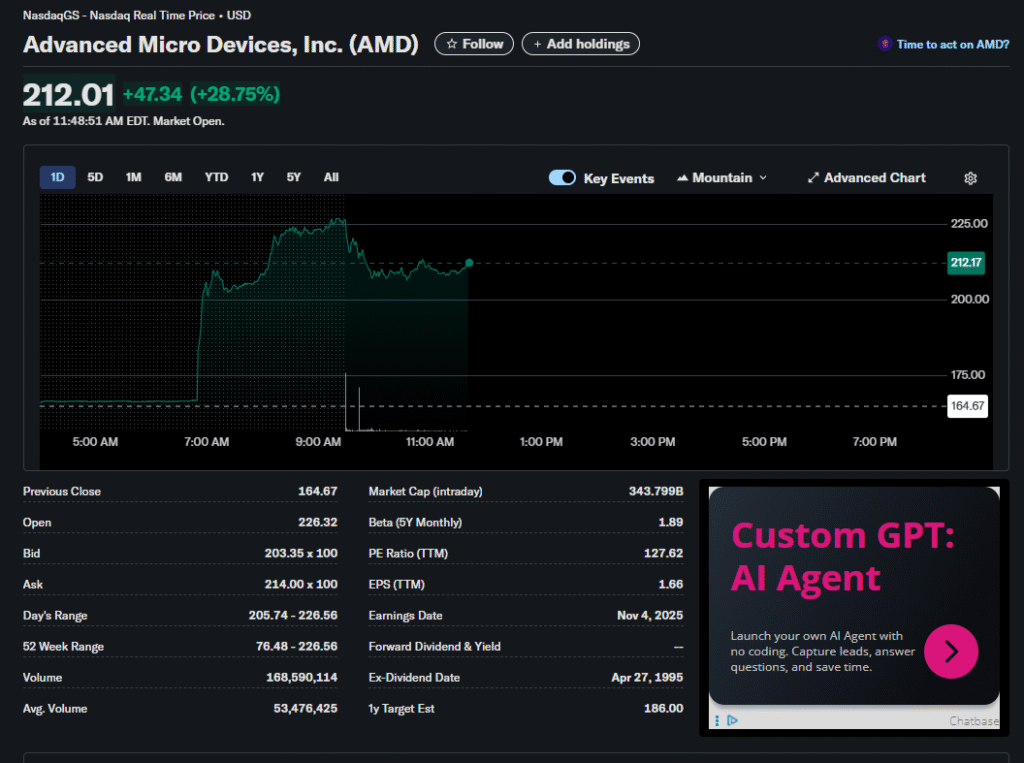Show the 6M chart range
Viewport: 1024px width, 763px height.
pos(173,177)
